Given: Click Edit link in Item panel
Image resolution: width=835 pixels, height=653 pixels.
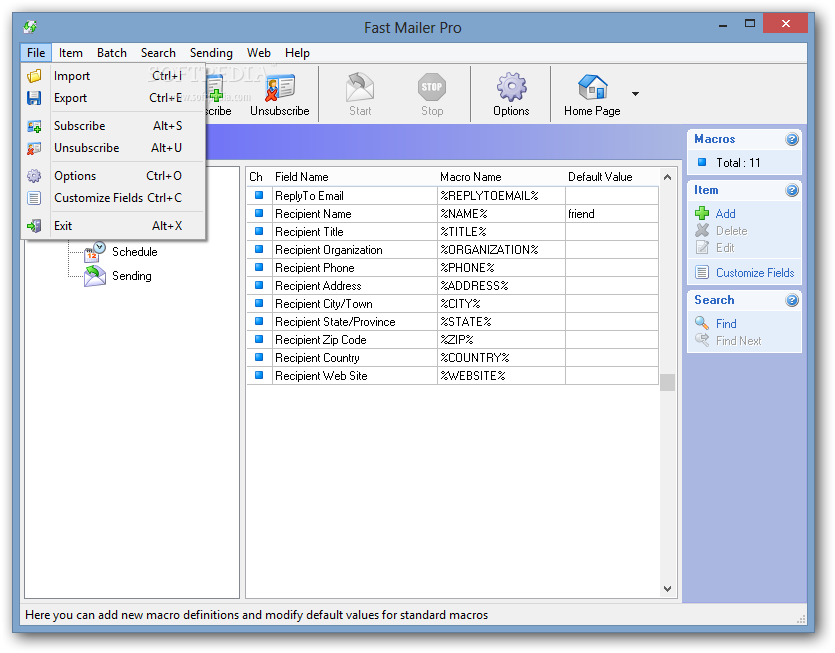Looking at the screenshot, I should click(725, 248).
